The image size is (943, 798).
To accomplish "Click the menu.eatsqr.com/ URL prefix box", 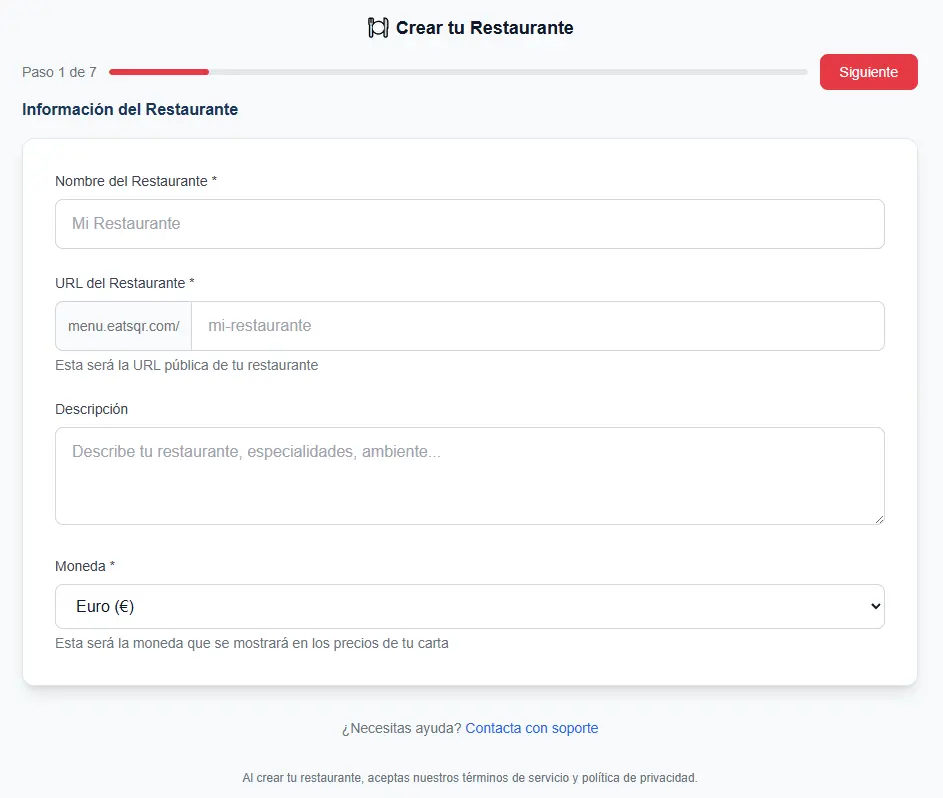I will point(123,325).
